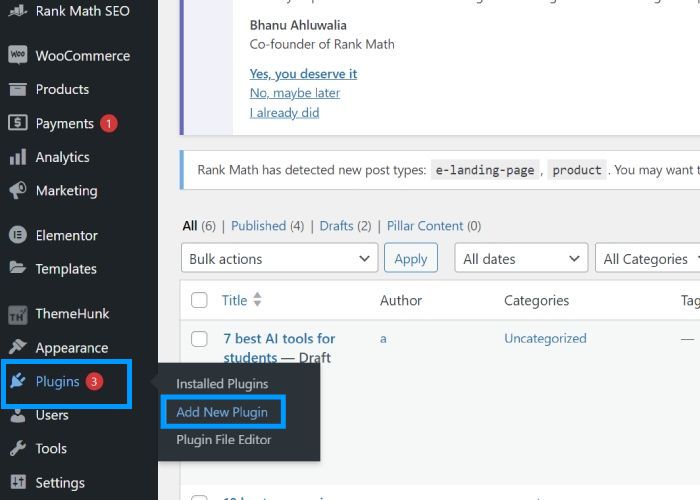Open Elementor using its circular icon
Image resolution: width=700 pixels, height=500 pixels.
point(17,235)
